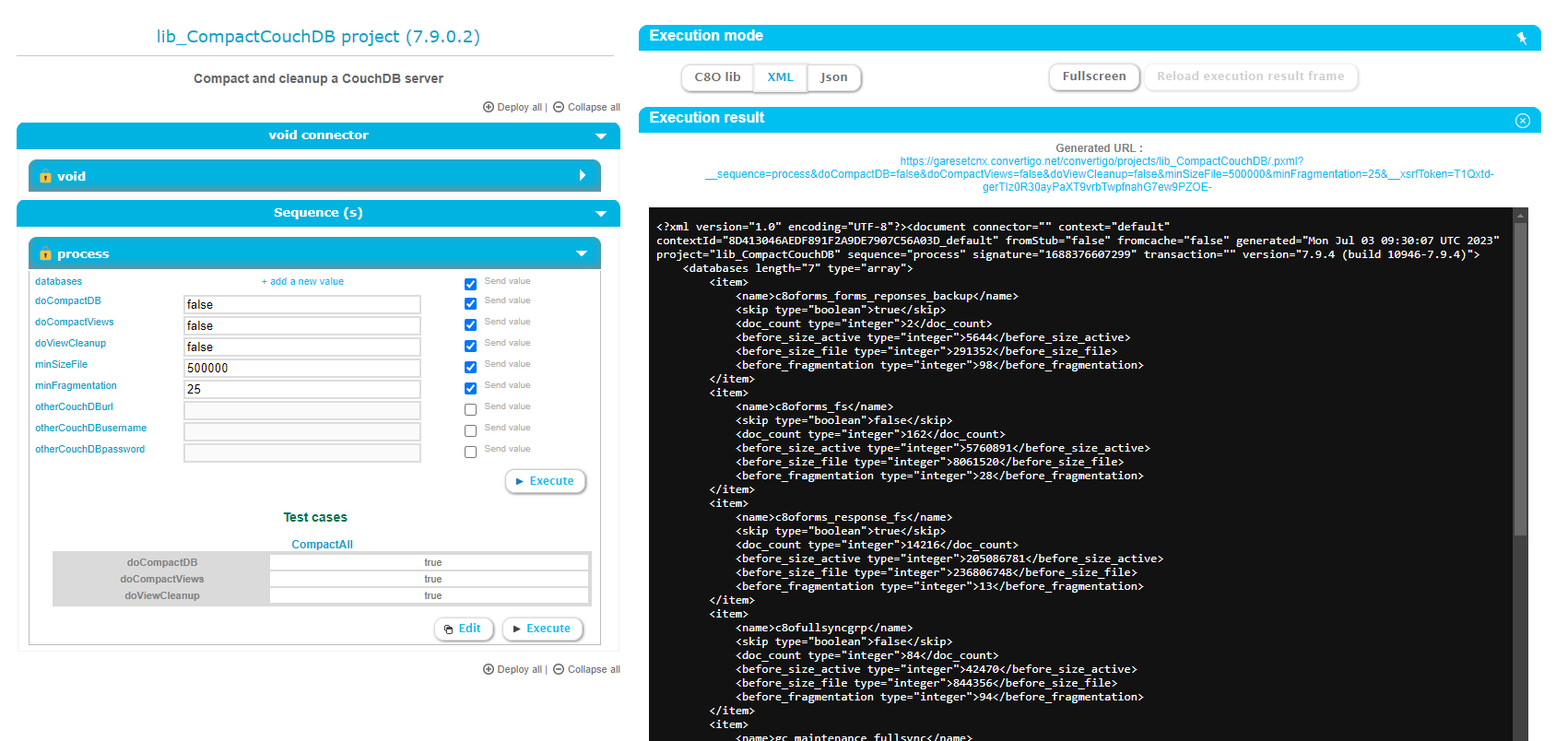The width and height of the screenshot is (1568, 741).
Task: Switch to Json execution mode
Action: pyautogui.click(x=833, y=77)
